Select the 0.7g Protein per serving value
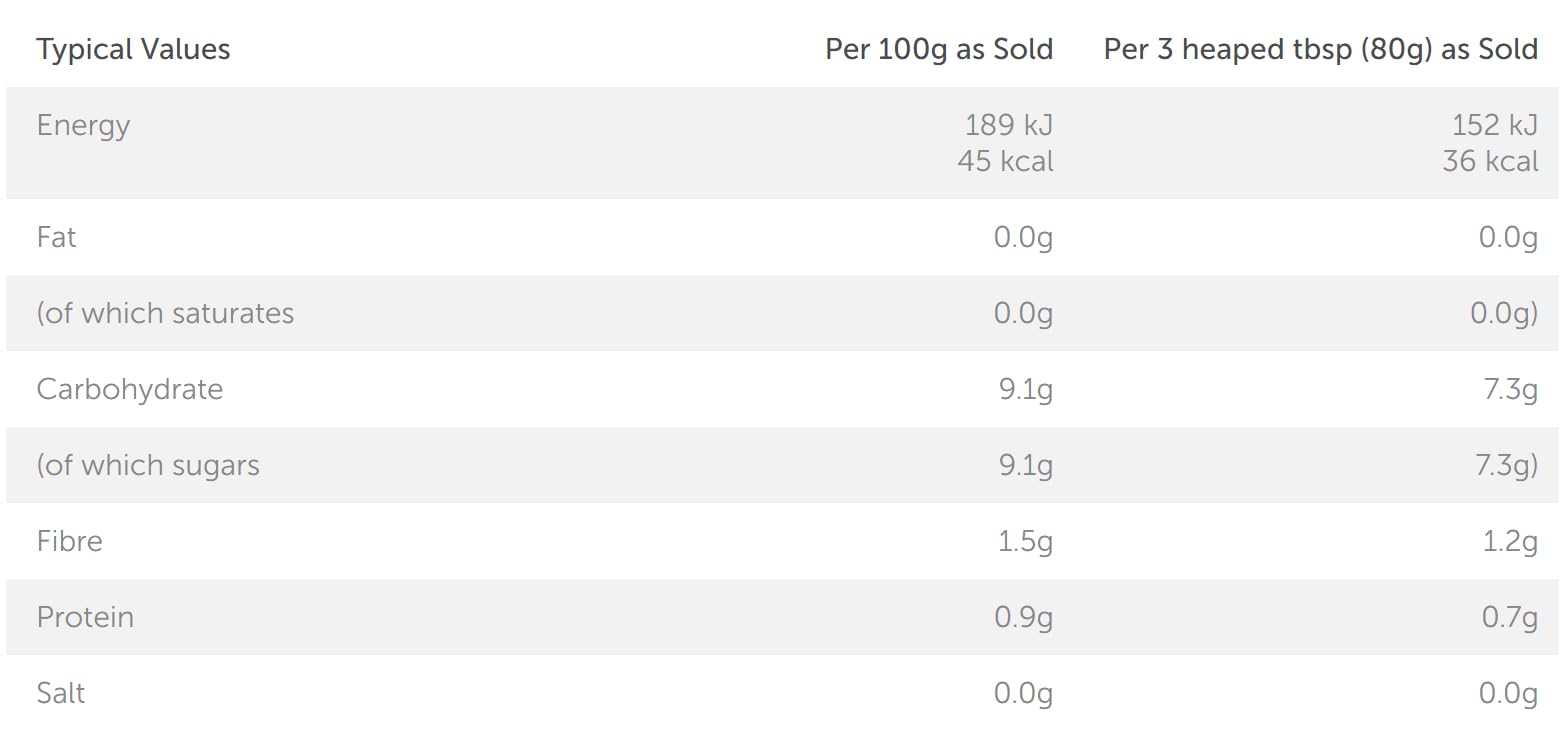1566x742 pixels. [1509, 617]
